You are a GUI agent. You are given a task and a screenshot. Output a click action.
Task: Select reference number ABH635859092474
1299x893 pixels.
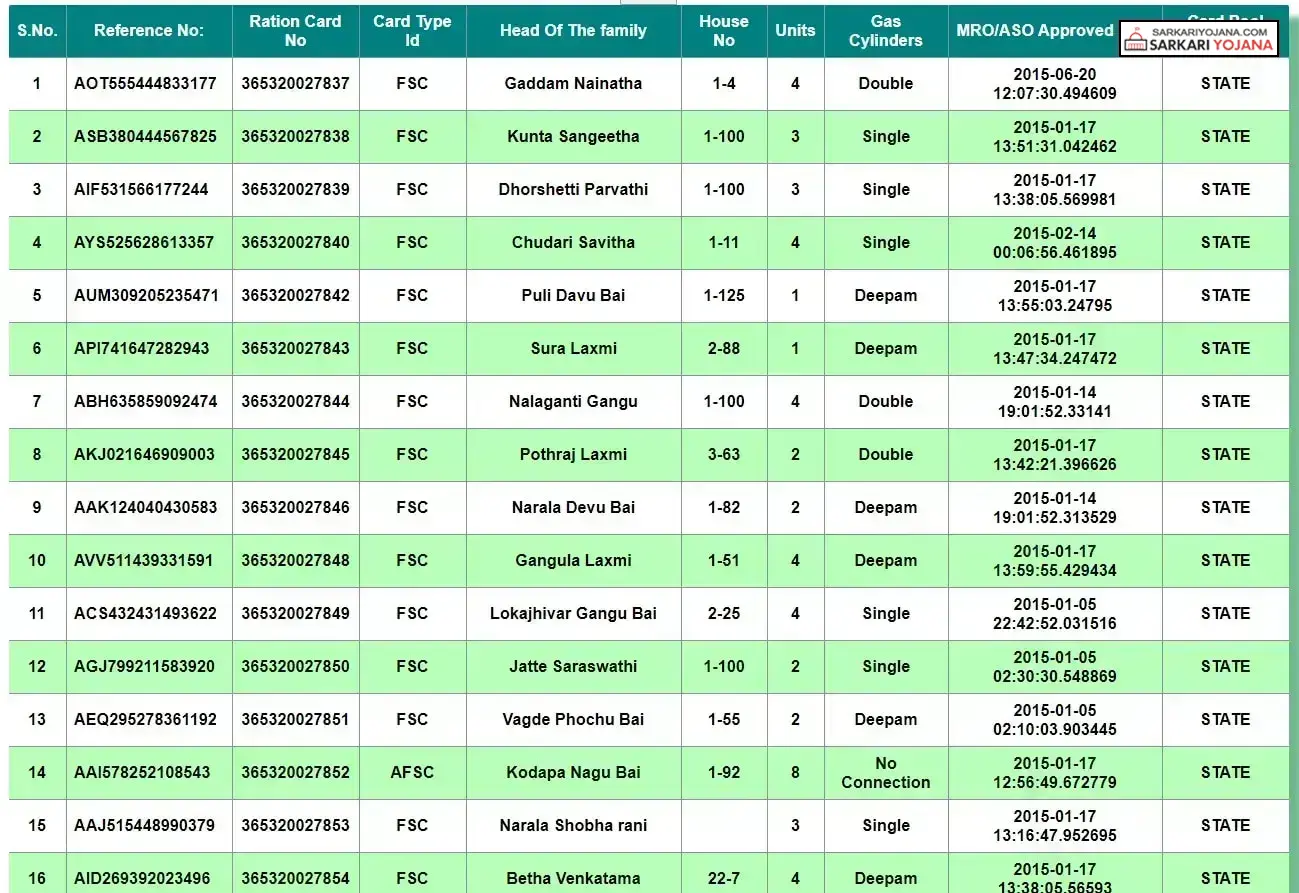tap(145, 402)
